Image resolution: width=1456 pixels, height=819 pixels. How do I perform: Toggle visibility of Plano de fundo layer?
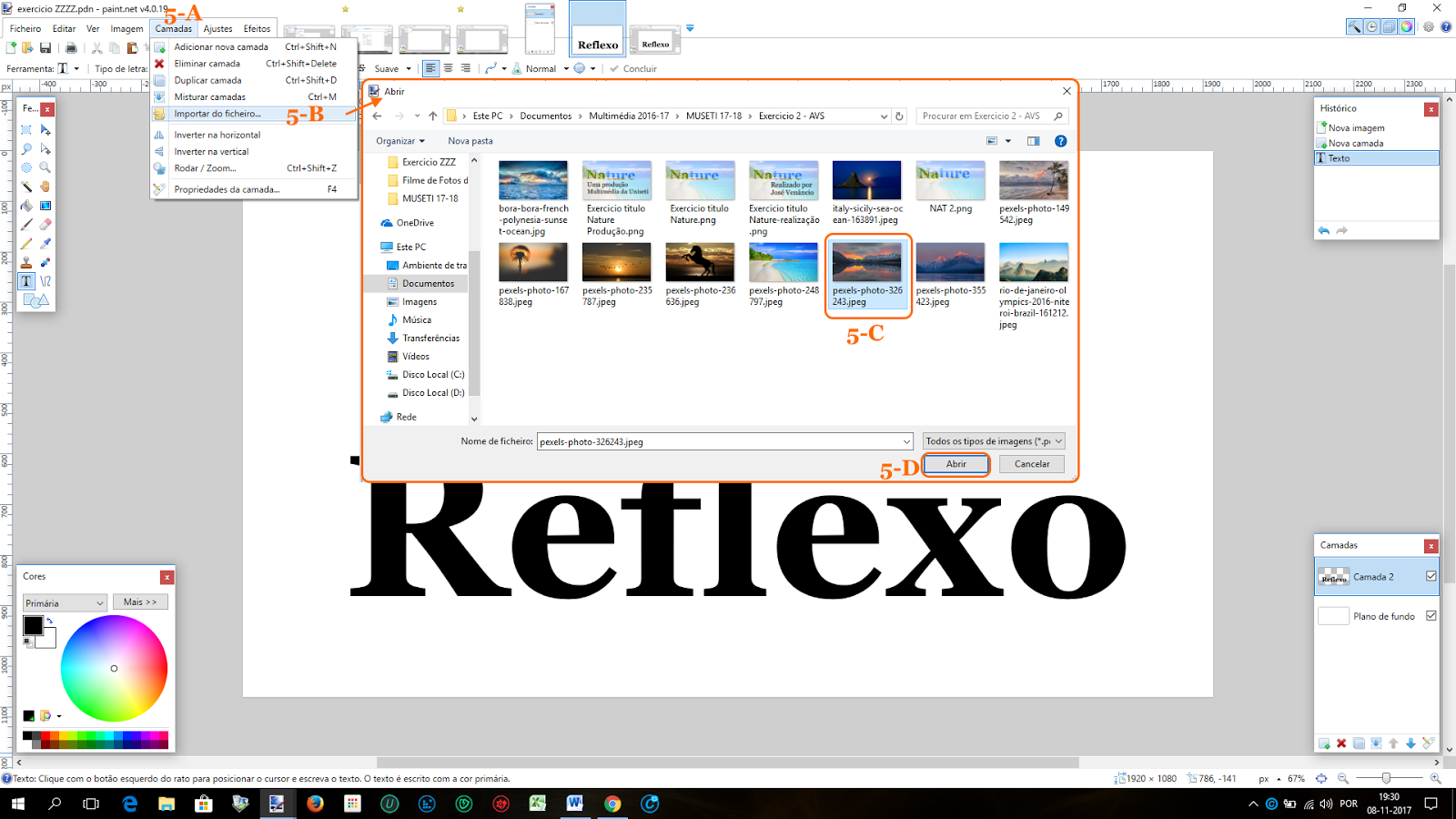pyautogui.click(x=1431, y=616)
